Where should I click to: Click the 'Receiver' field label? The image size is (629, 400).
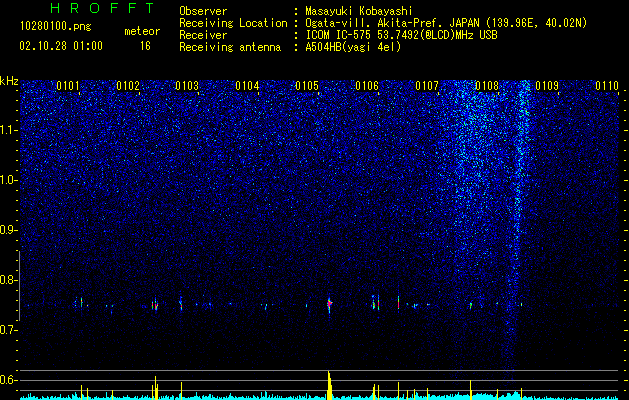tap(203, 35)
